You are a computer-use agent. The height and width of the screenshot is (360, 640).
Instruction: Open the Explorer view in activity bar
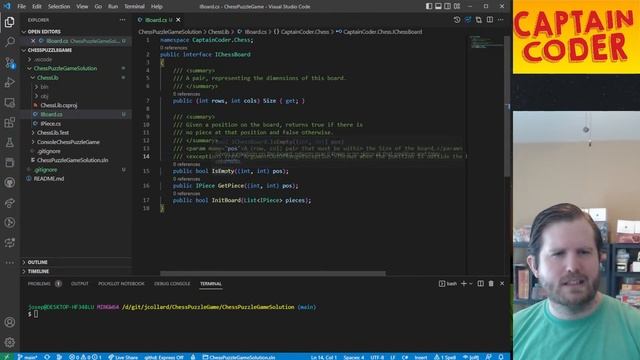click(10, 22)
